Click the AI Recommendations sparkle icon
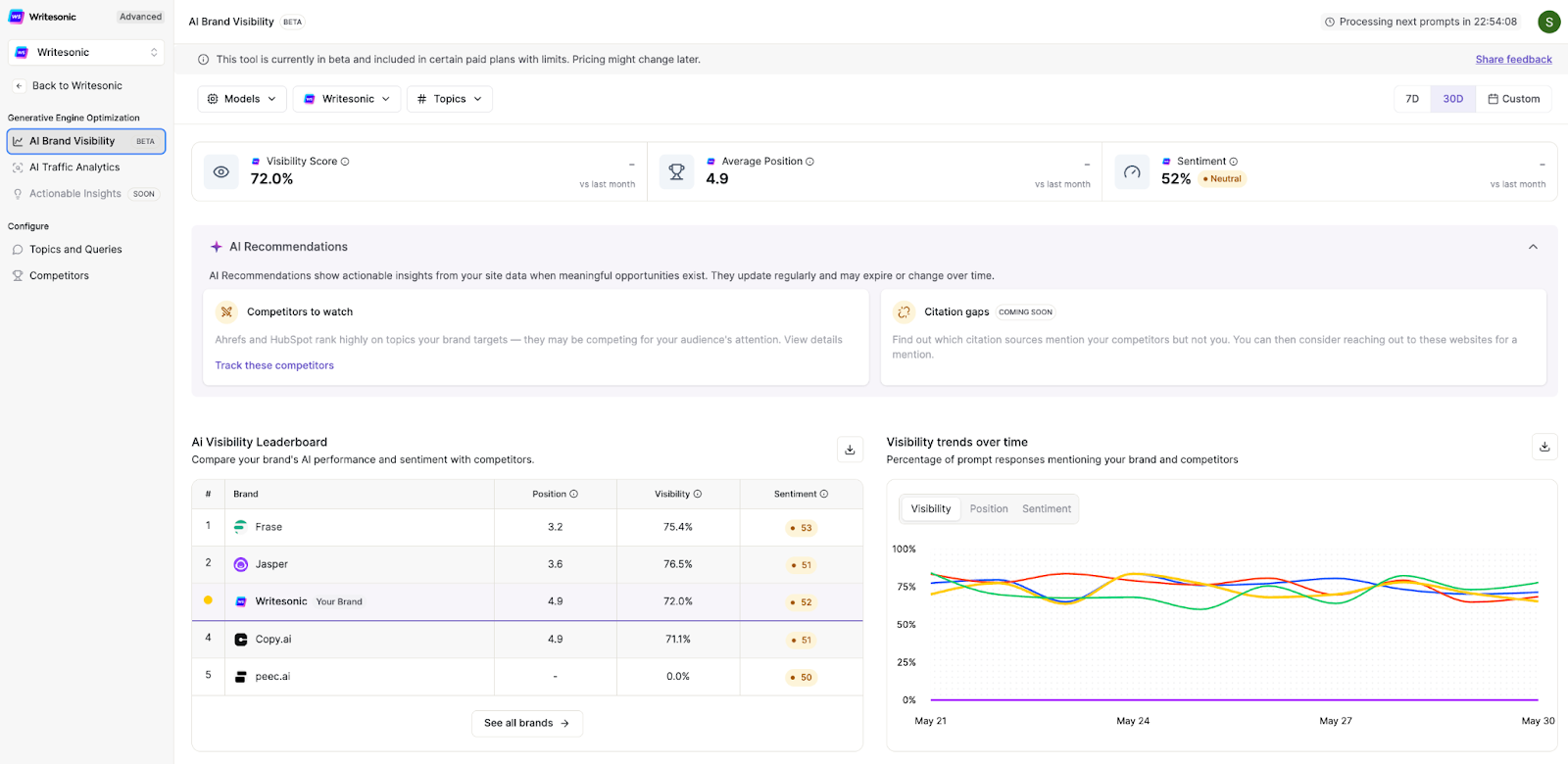Image resolution: width=1568 pixels, height=764 pixels. [217, 247]
